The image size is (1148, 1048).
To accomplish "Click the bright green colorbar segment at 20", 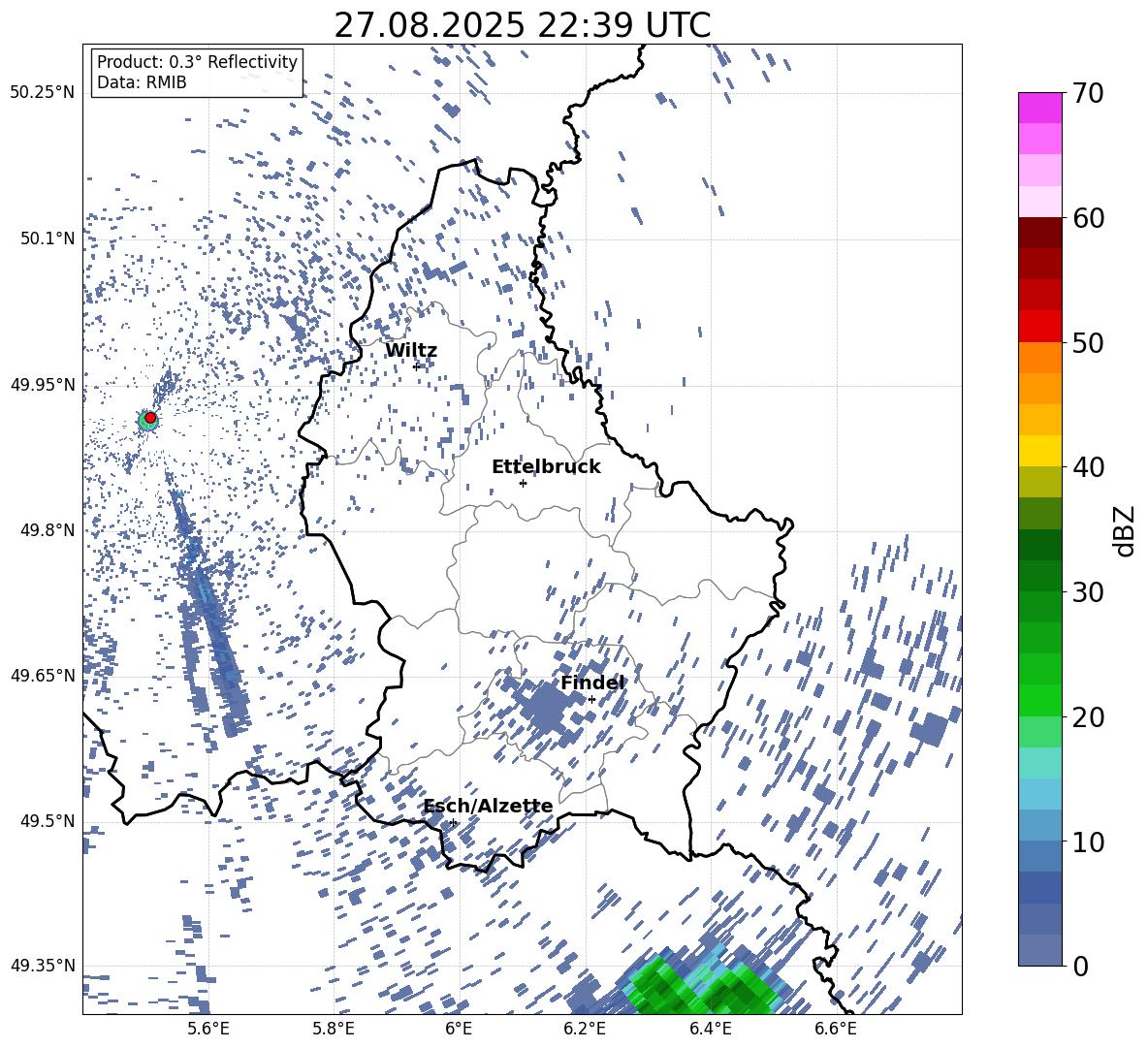I will (1039, 700).
